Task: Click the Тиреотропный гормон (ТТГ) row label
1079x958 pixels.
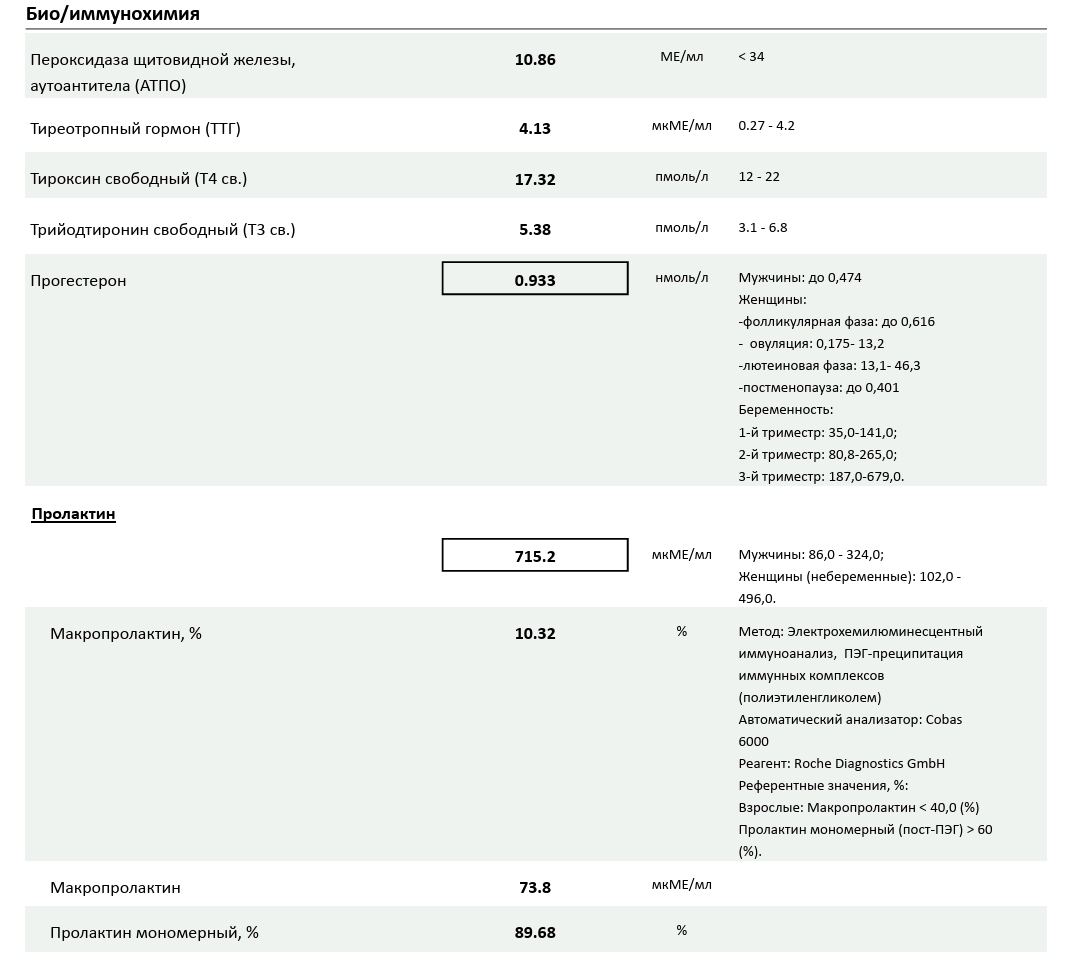Action: click(136, 129)
